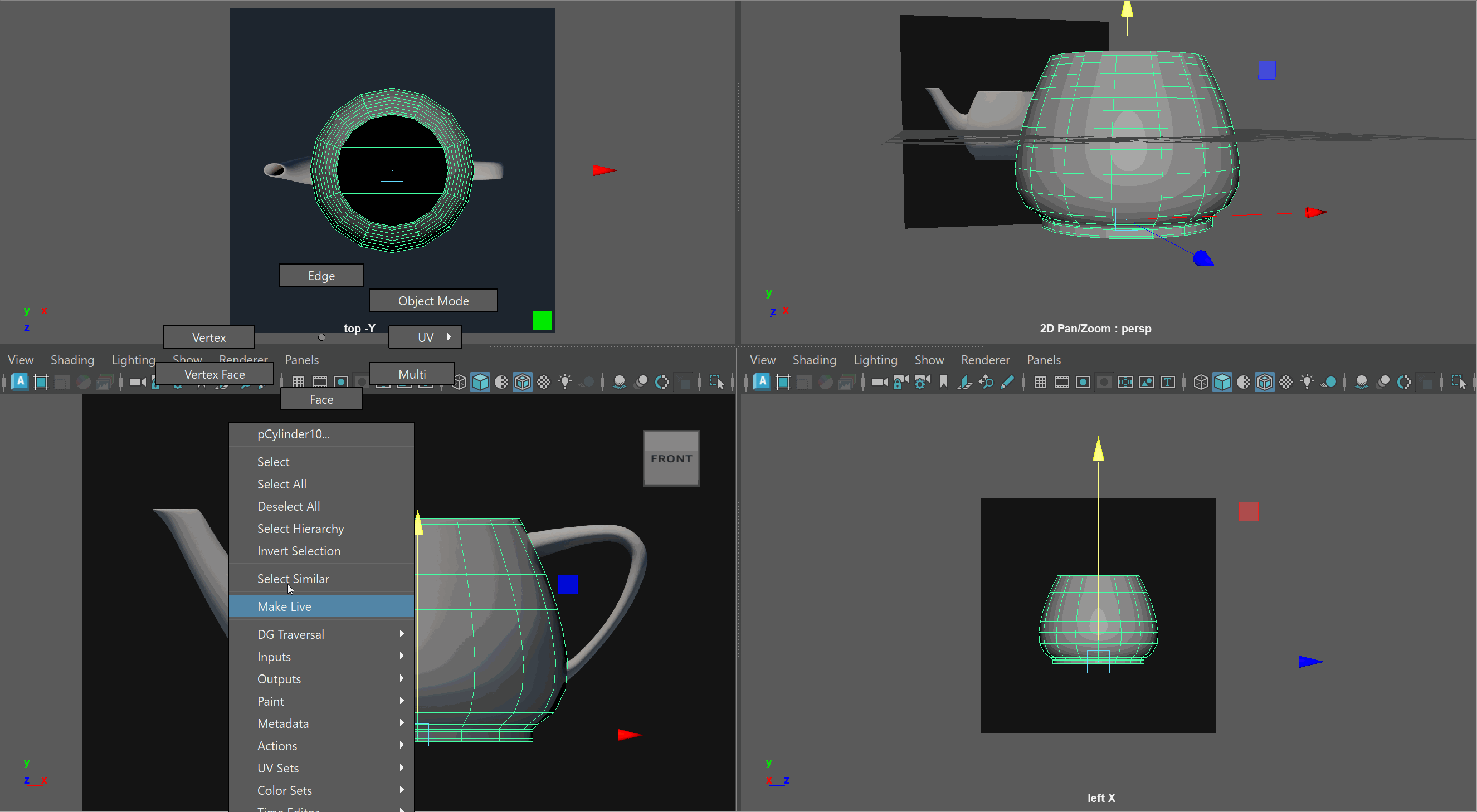Click the Object Mode marking menu button
This screenshot has width=1477, height=812.
[433, 301]
